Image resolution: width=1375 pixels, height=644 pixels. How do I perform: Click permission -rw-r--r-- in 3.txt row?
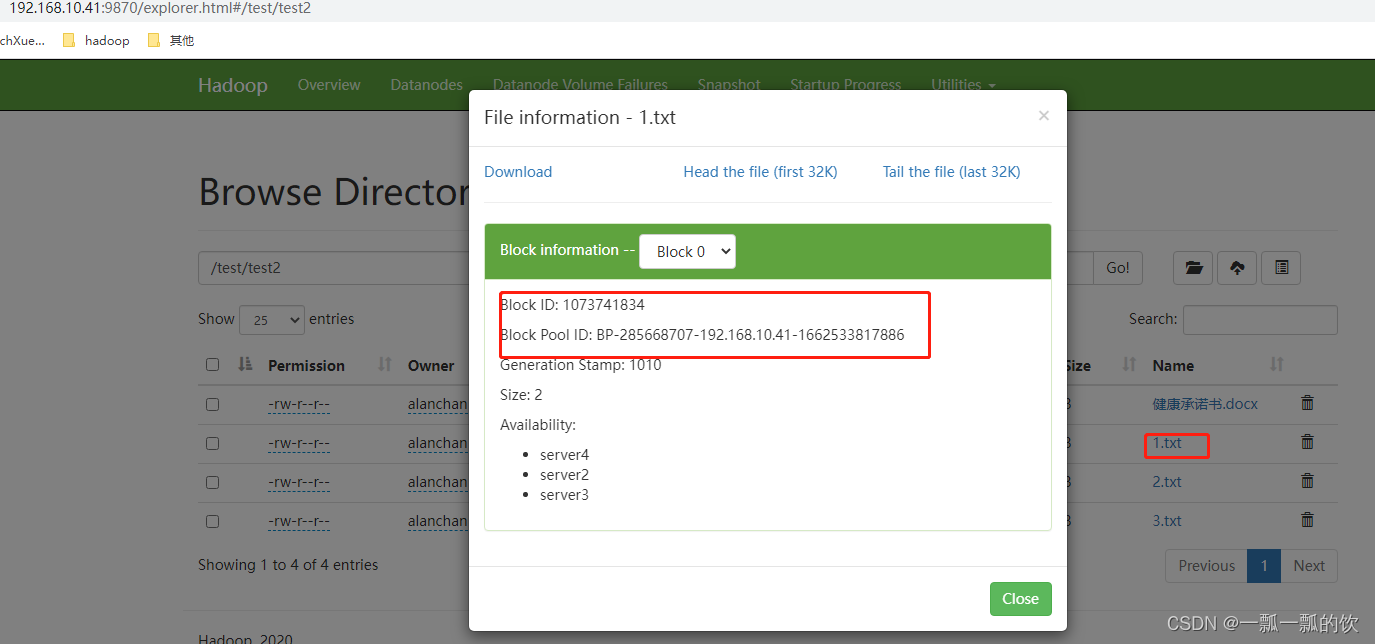299,521
